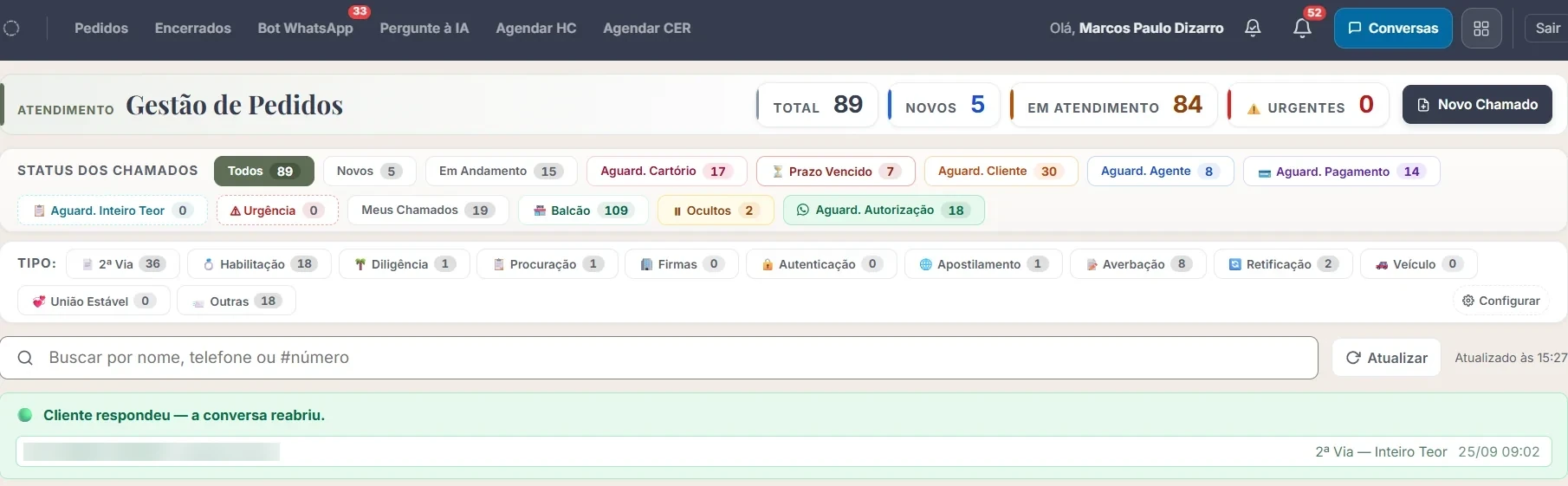The image size is (1568, 486).
Task: Filter by Aguard. Autorização status
Action: click(x=884, y=211)
